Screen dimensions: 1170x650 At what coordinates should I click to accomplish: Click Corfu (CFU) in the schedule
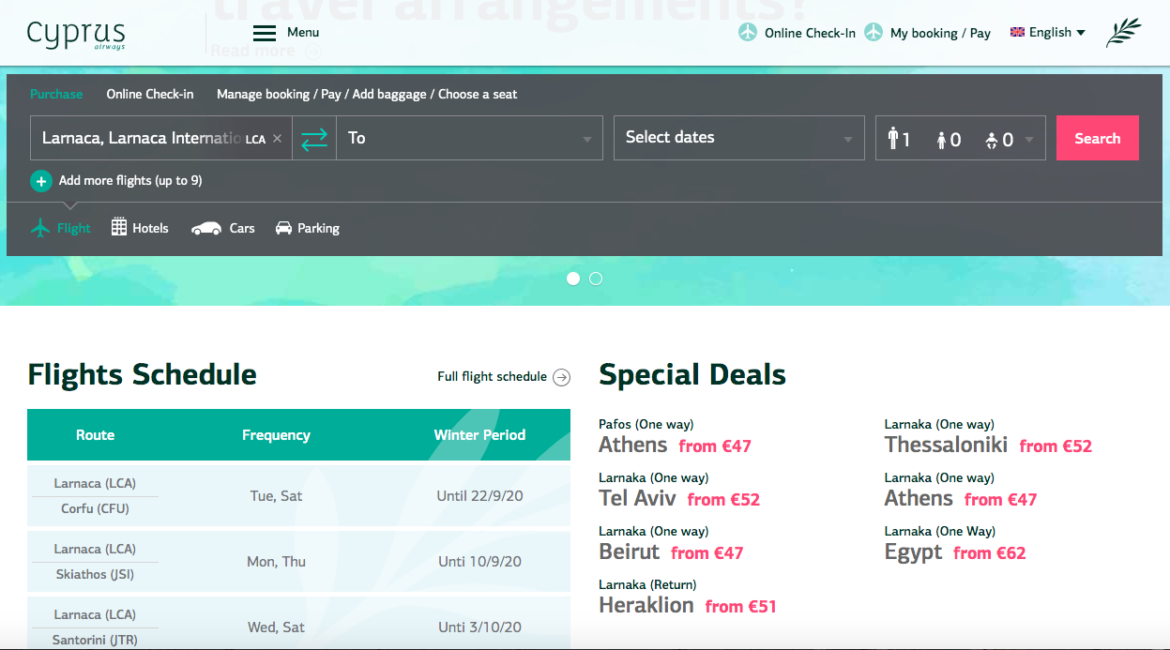click(95, 508)
